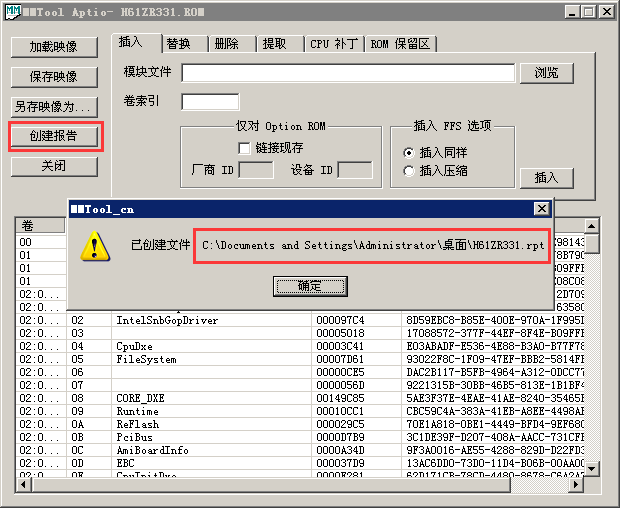
Task: Switch to the 替换 tab
Action: 185,43
